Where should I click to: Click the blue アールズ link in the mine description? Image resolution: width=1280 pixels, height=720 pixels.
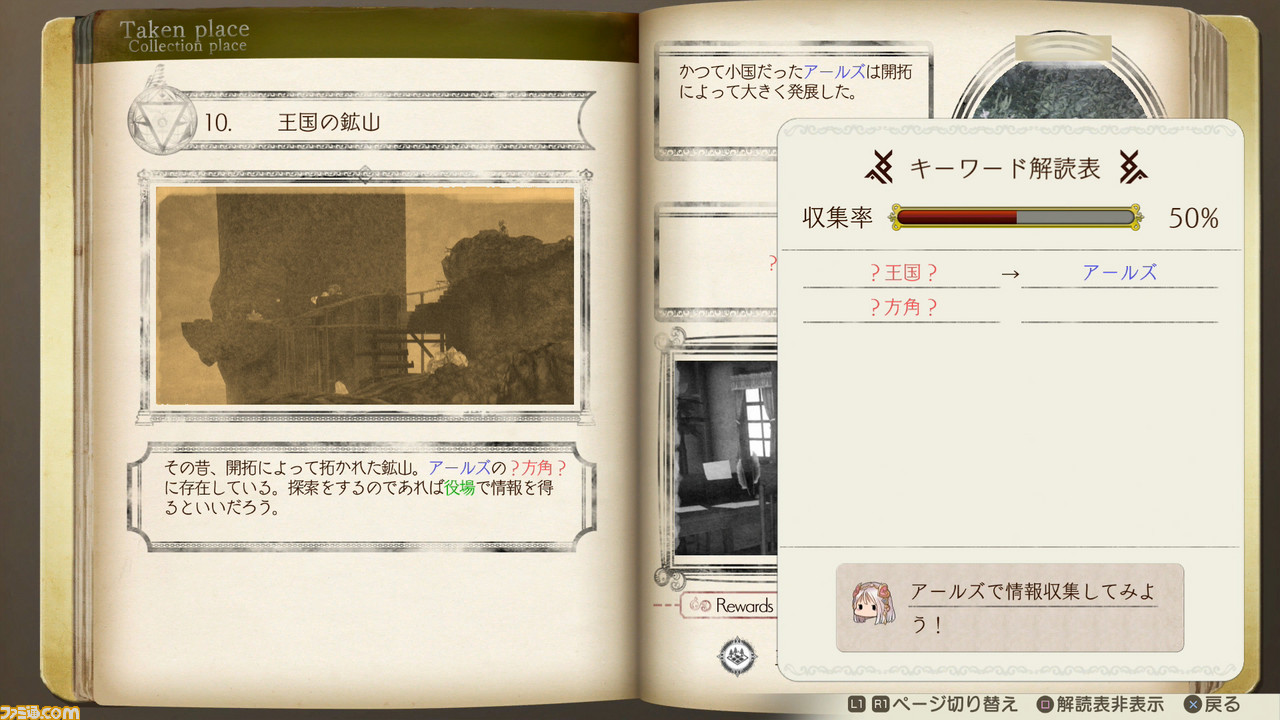459,468
